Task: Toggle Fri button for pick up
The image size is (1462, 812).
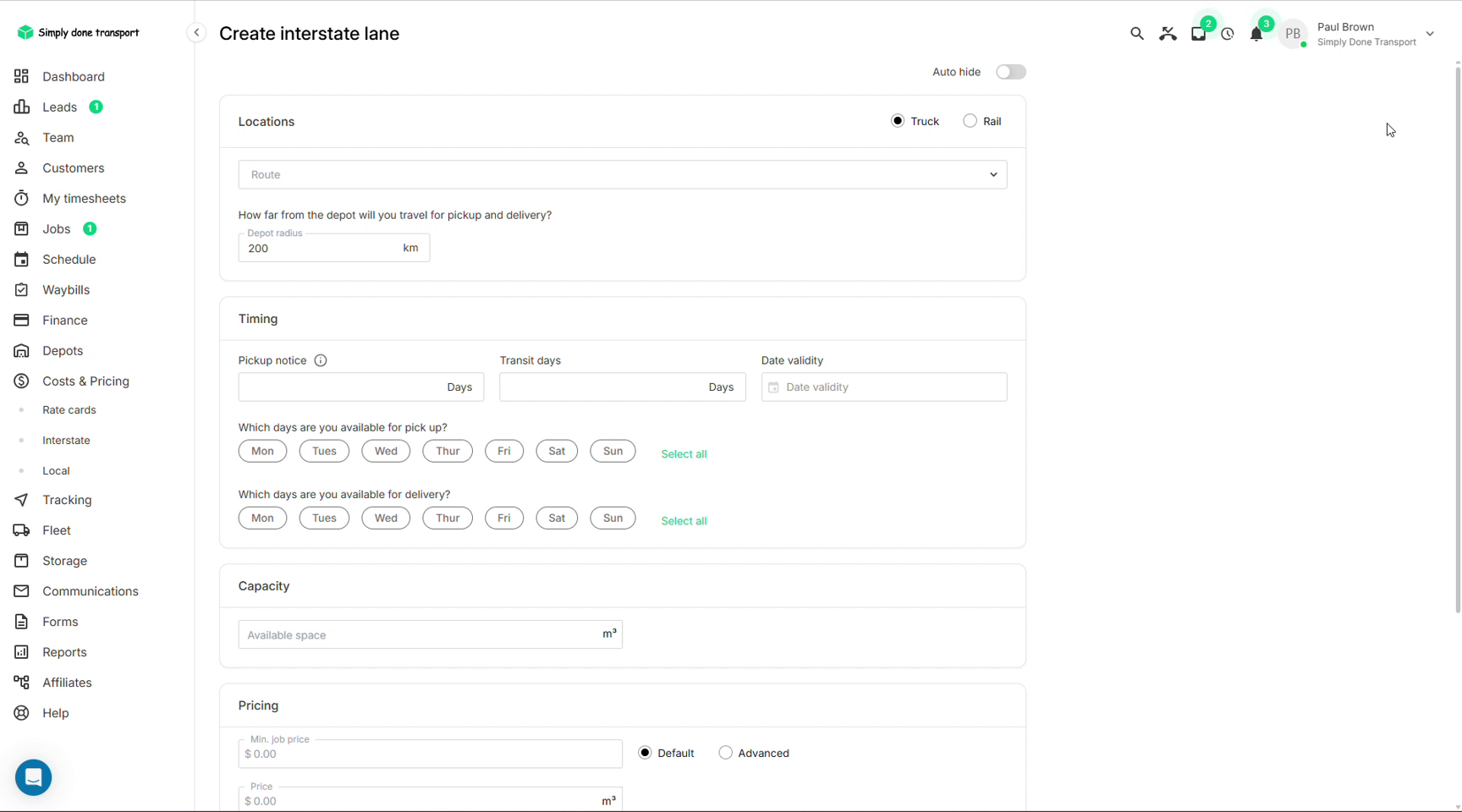Action: pos(503,451)
